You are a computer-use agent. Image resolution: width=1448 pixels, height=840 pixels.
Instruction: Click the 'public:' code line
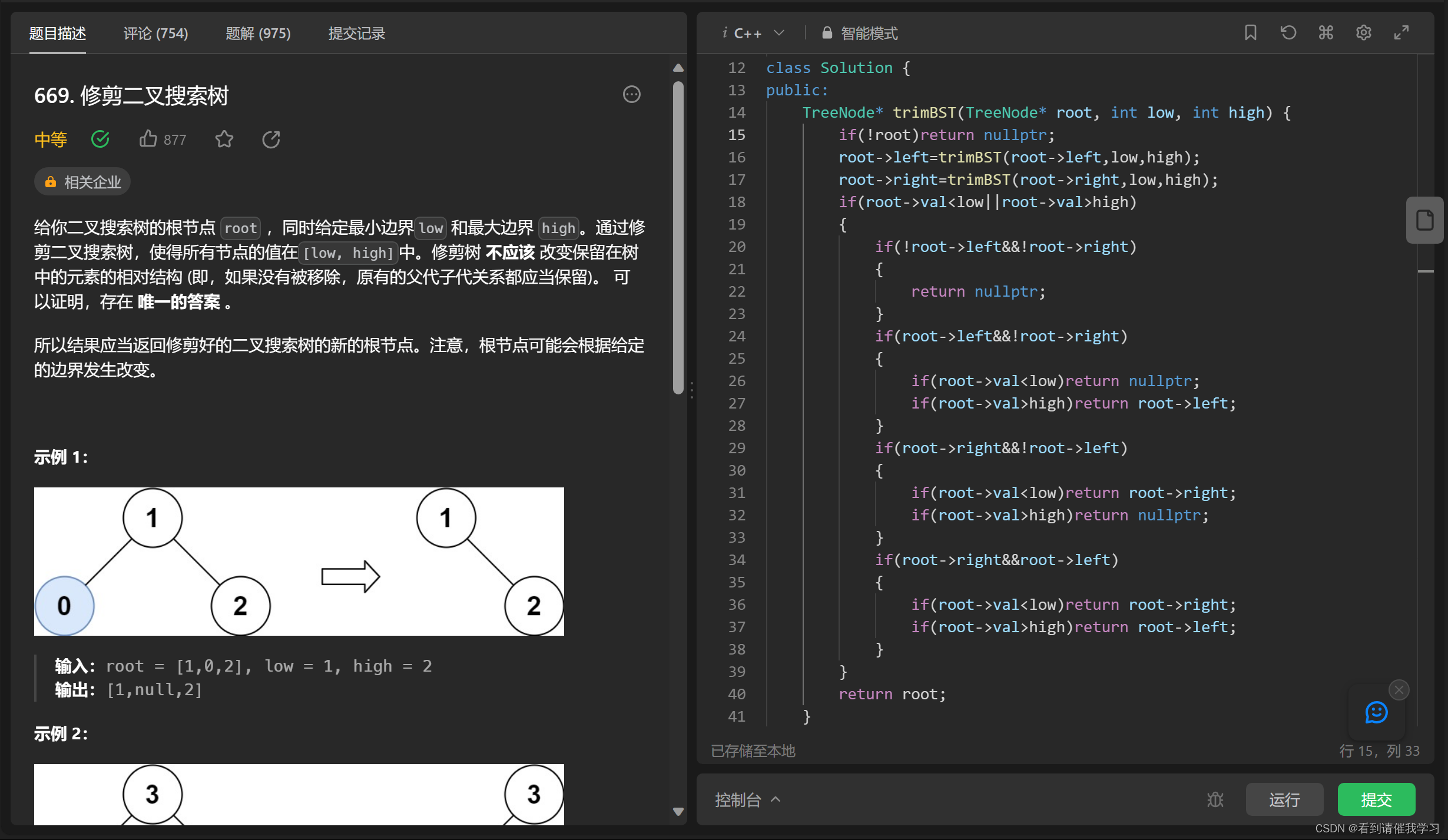[797, 90]
